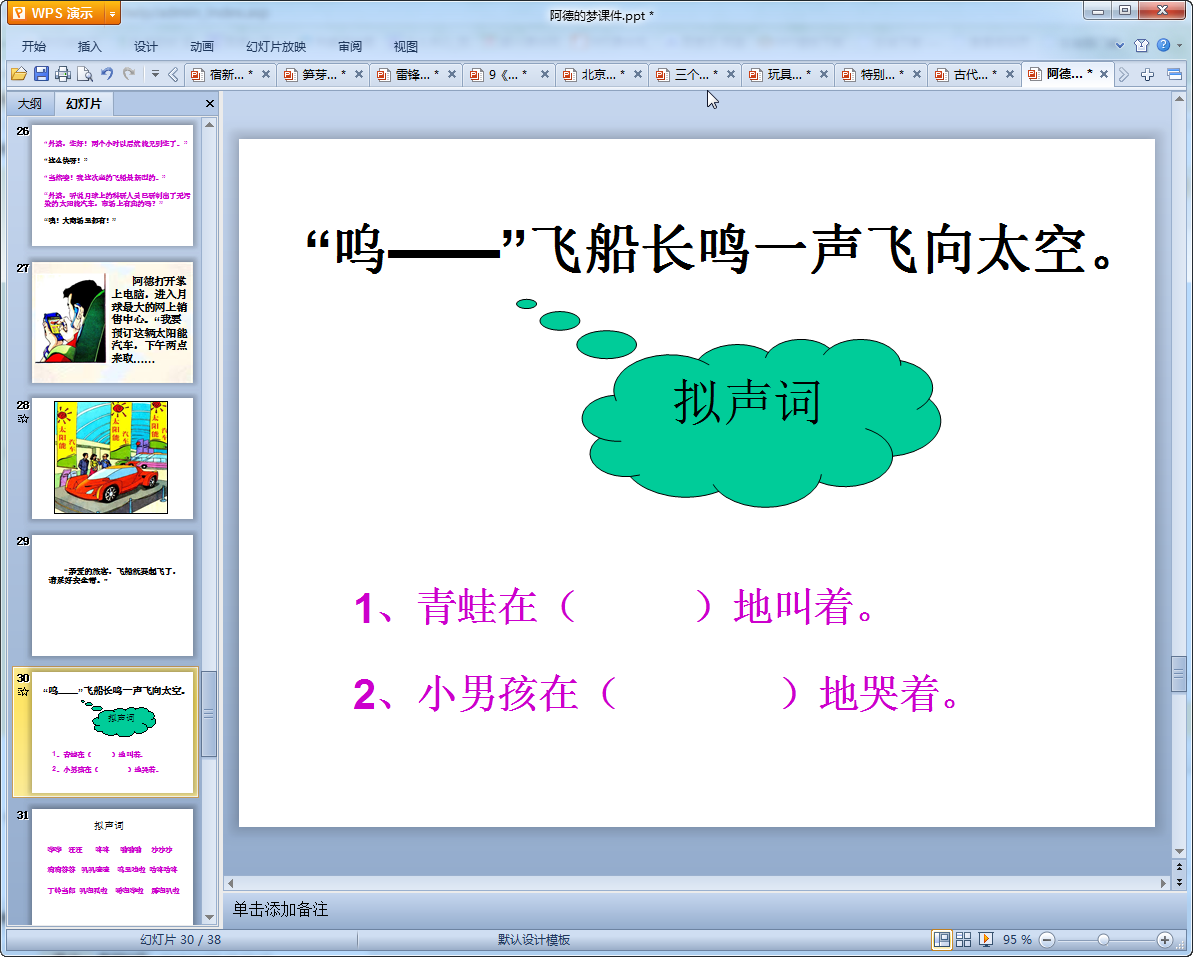Close the slide thumbnail pane
Viewport: 1193px width, 957px height.
click(x=210, y=103)
